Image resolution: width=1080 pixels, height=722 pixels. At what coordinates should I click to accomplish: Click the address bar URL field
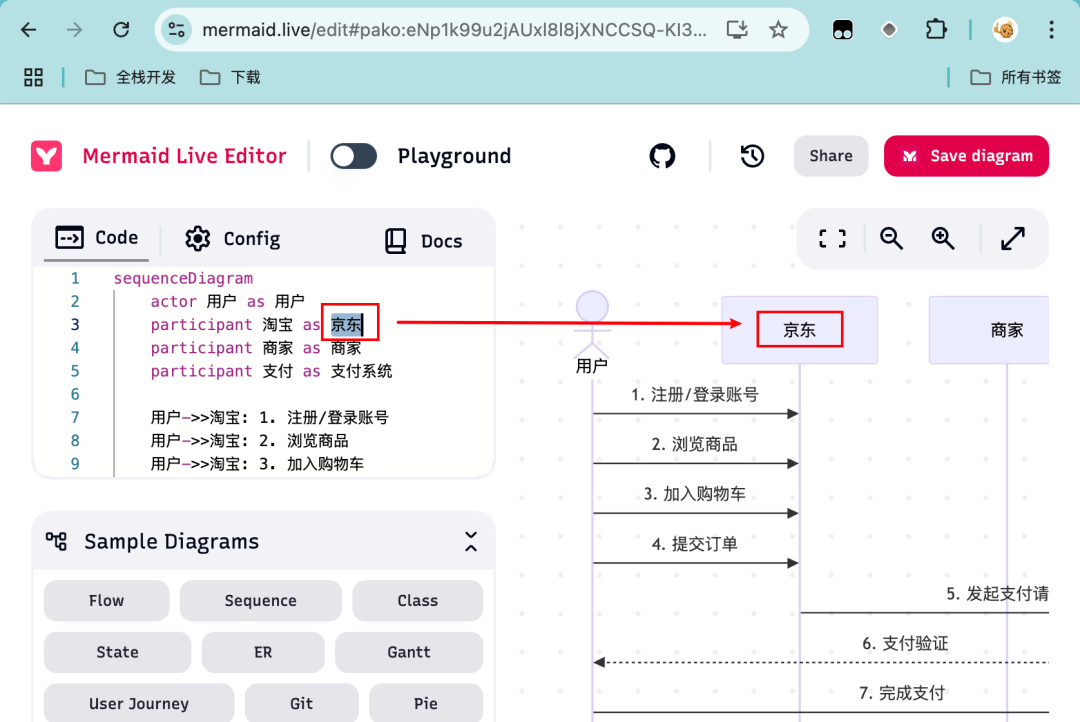(x=454, y=30)
